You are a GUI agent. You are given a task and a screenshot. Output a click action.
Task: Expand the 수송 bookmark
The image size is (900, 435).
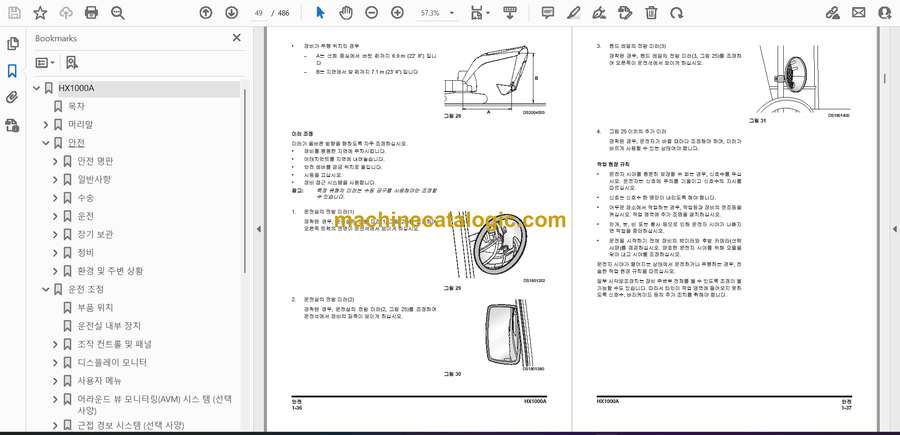55,198
